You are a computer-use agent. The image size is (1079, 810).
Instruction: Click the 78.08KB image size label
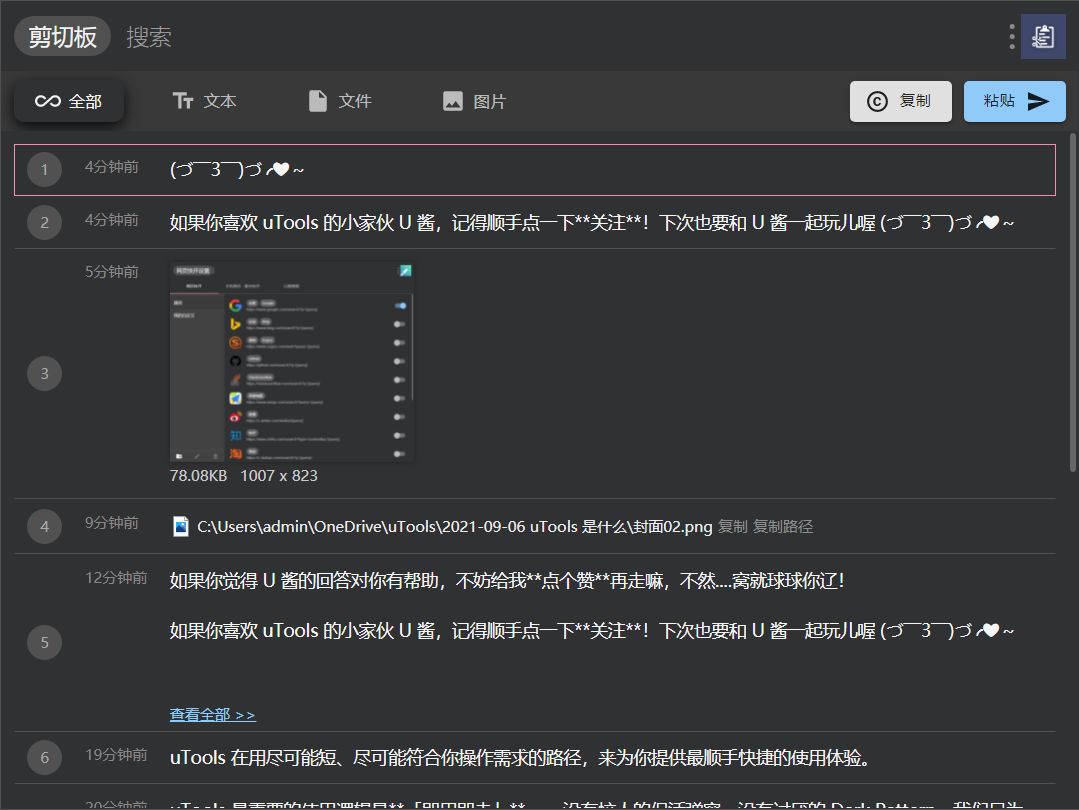(x=198, y=476)
